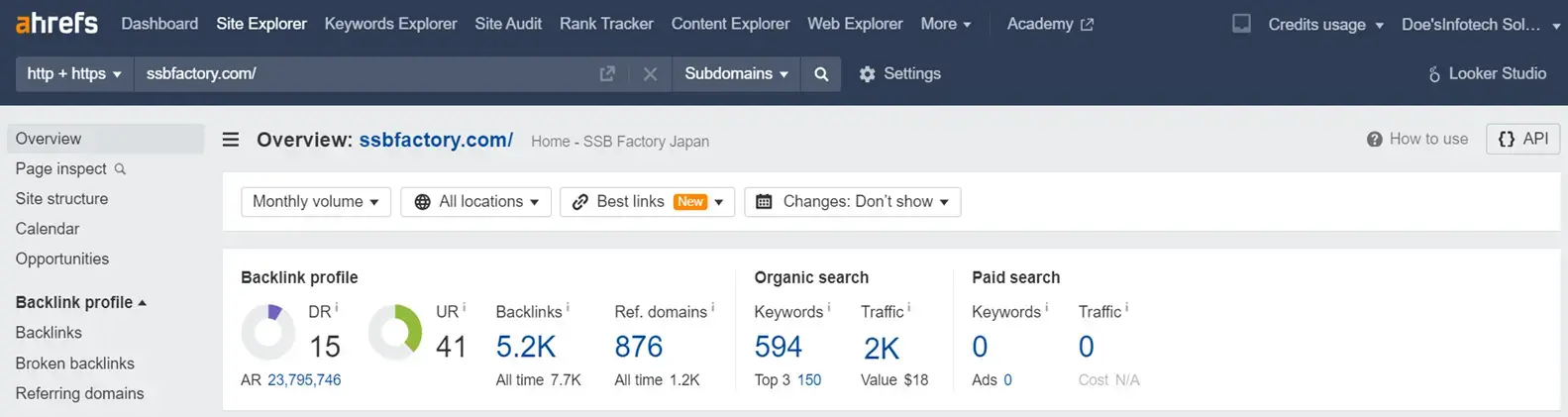Click the New badge on Best links
The image size is (1568, 417).
coord(690,202)
